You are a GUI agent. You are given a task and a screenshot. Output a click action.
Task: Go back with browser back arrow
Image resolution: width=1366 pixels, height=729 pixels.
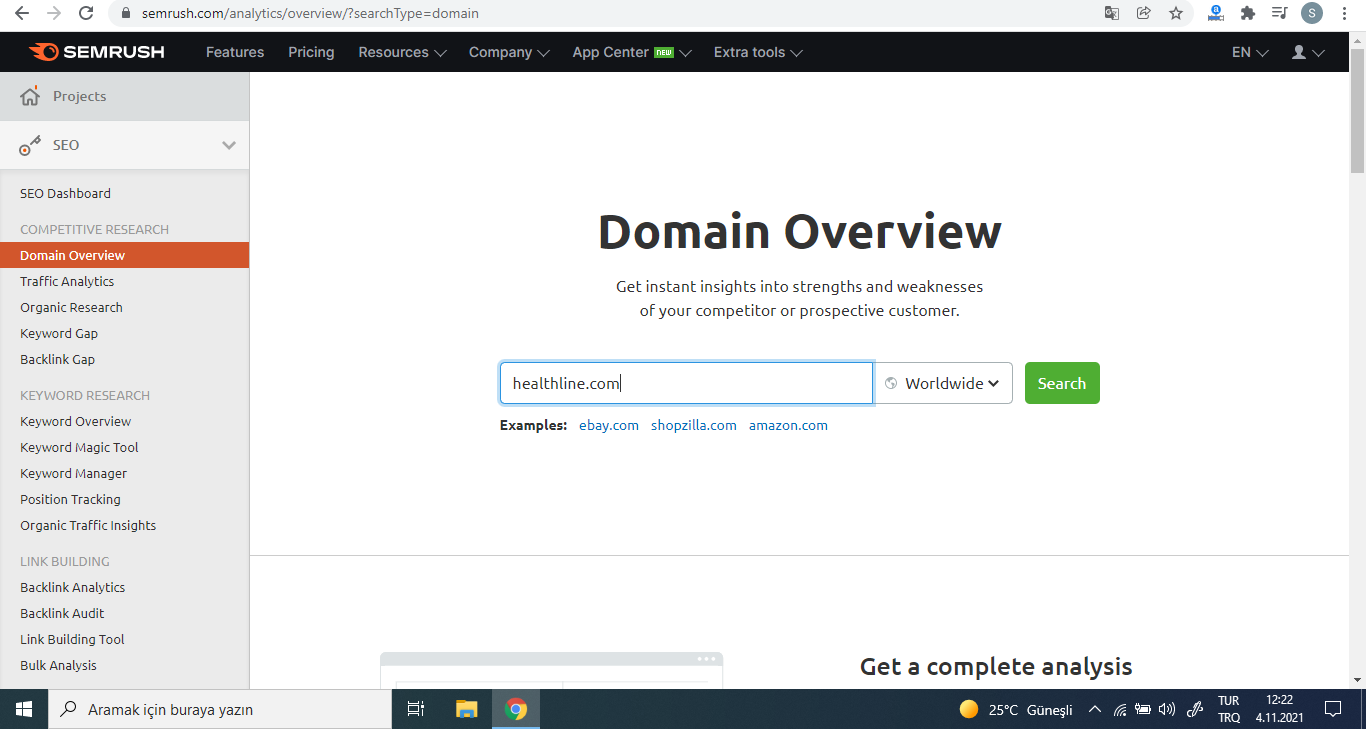point(22,13)
